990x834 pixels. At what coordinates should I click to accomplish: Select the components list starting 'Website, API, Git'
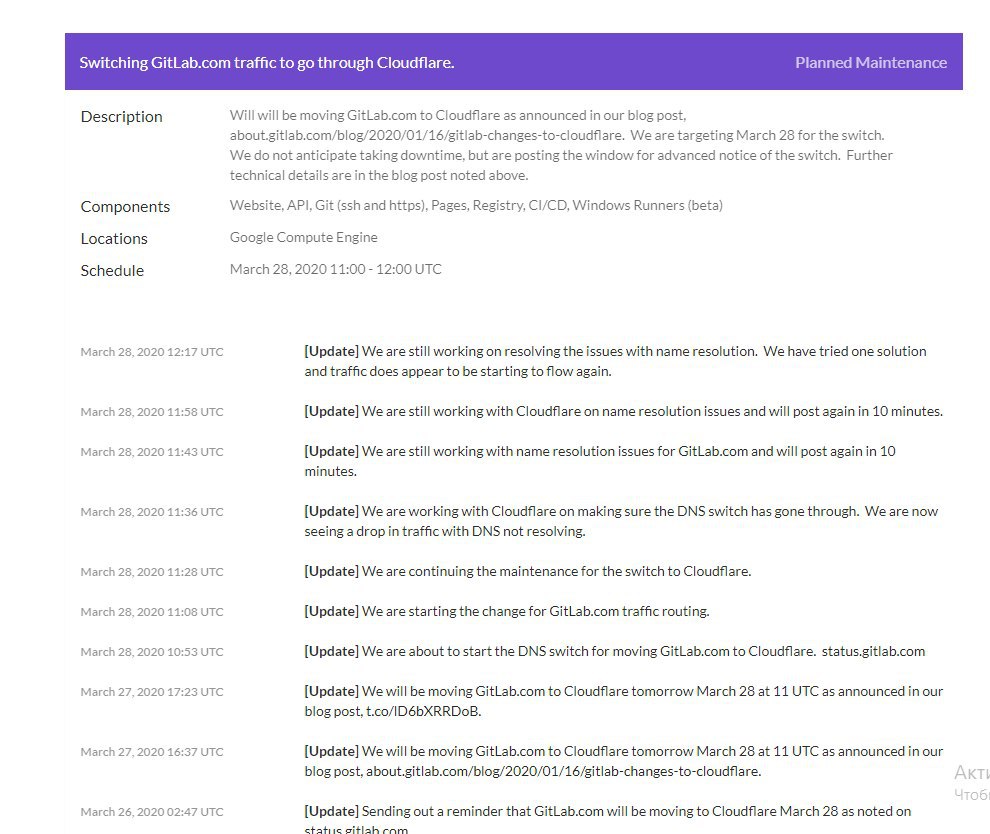476,205
